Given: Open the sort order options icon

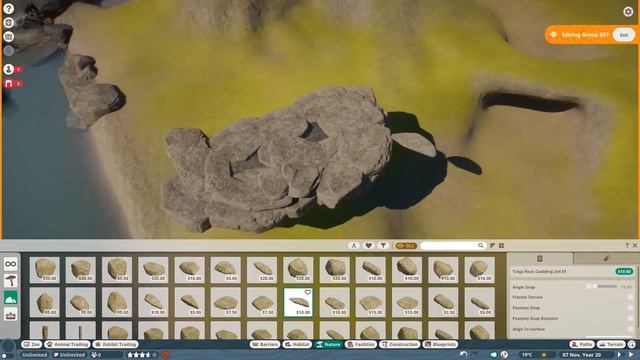Looking at the screenshot, I should [492, 245].
